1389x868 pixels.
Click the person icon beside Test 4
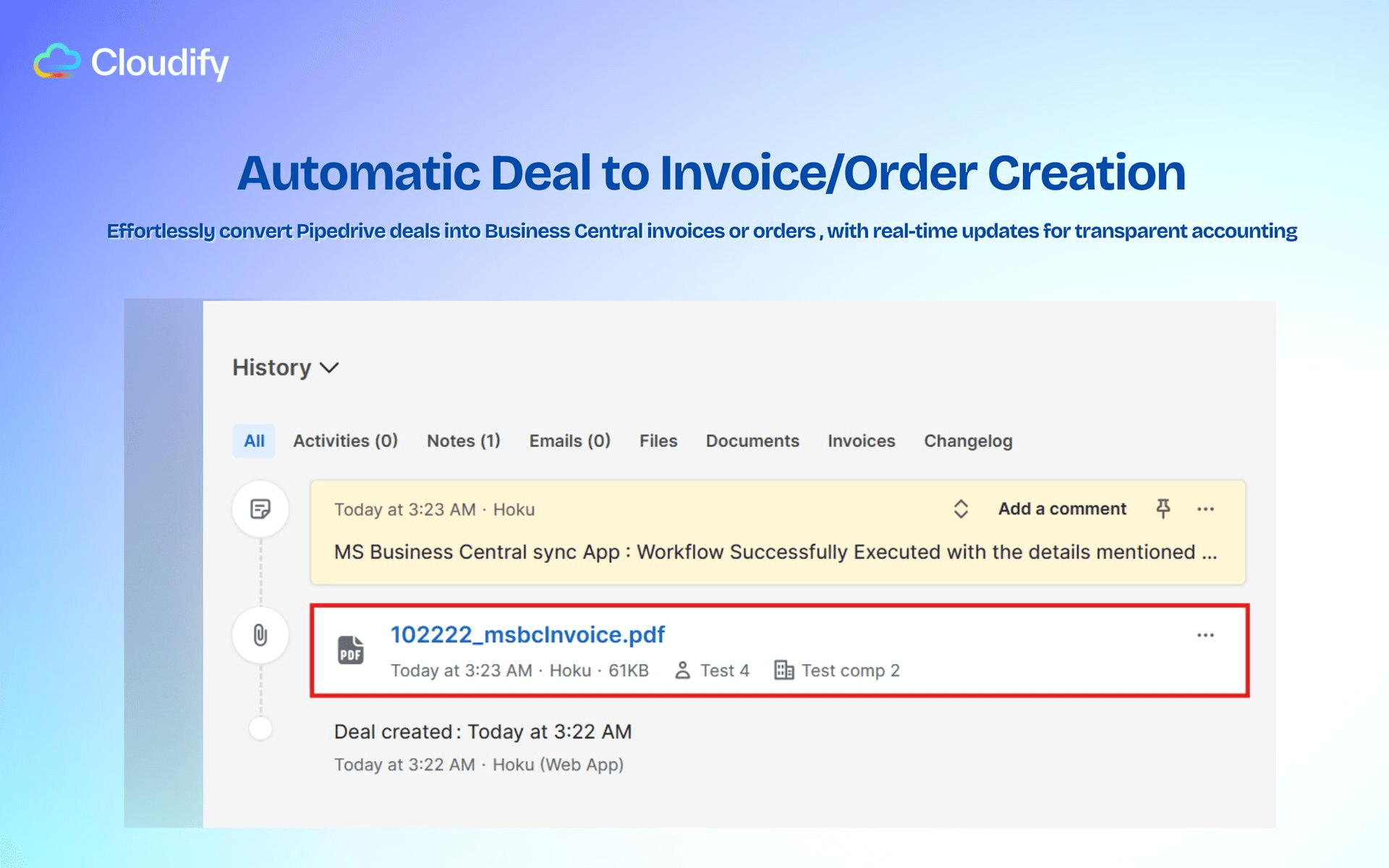click(x=682, y=671)
